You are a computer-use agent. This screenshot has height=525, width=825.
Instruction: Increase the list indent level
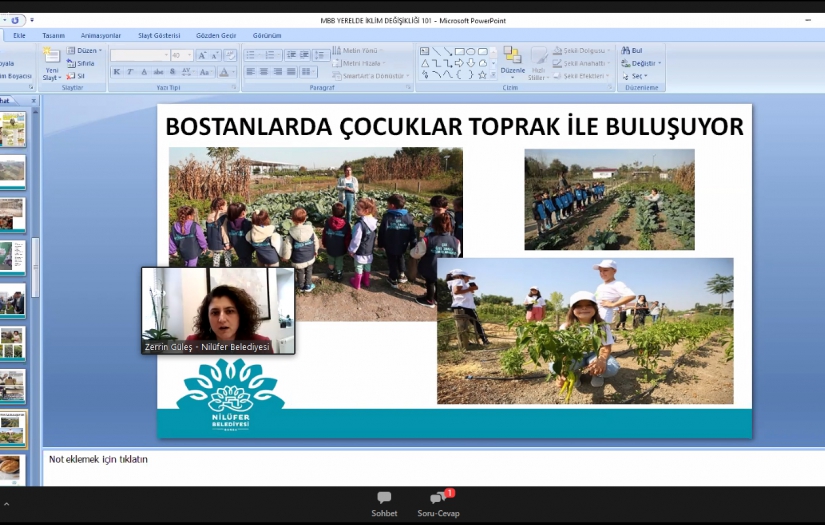coord(304,55)
